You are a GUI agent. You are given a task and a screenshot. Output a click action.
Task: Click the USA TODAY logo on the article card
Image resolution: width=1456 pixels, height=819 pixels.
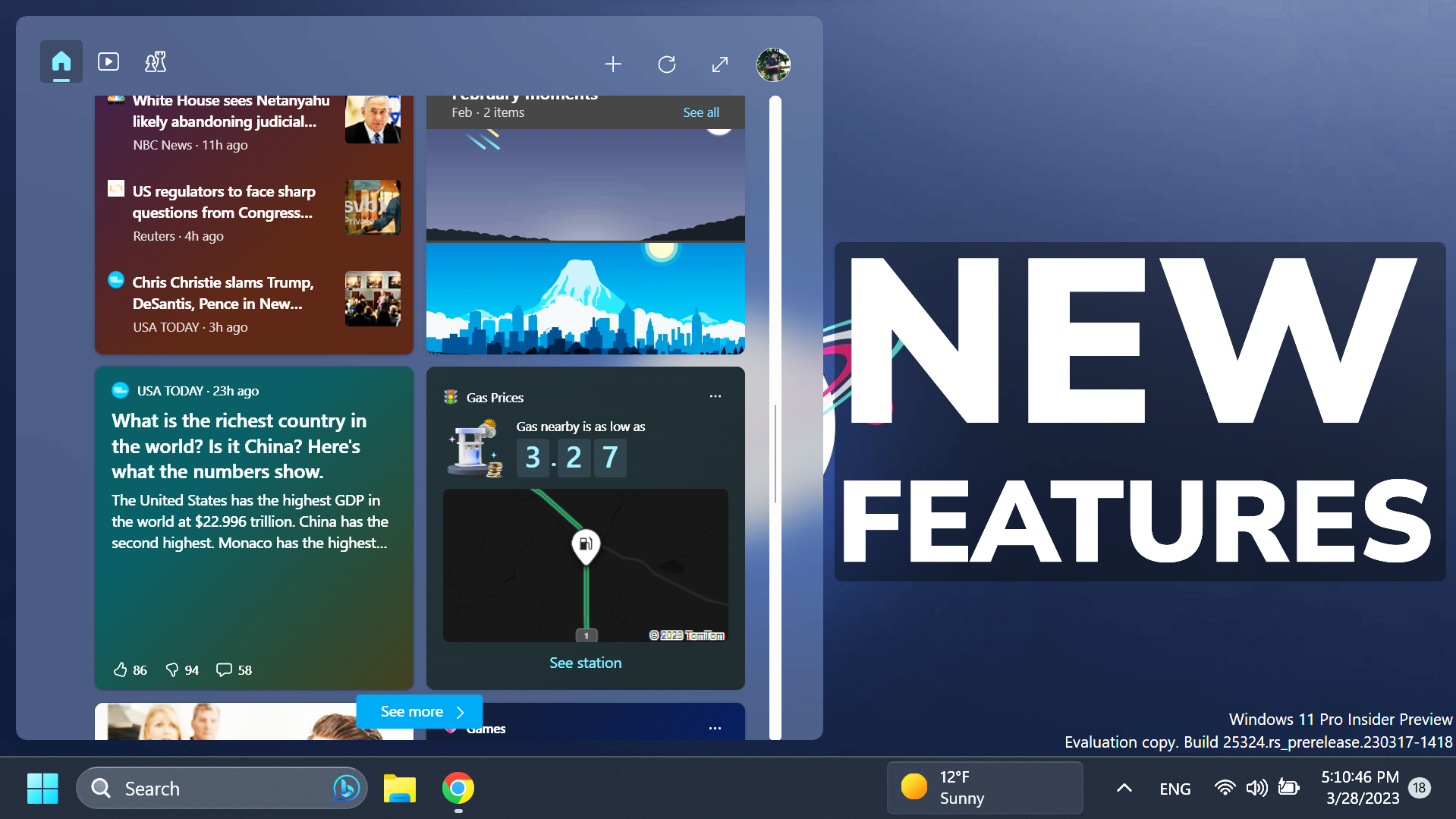point(121,390)
